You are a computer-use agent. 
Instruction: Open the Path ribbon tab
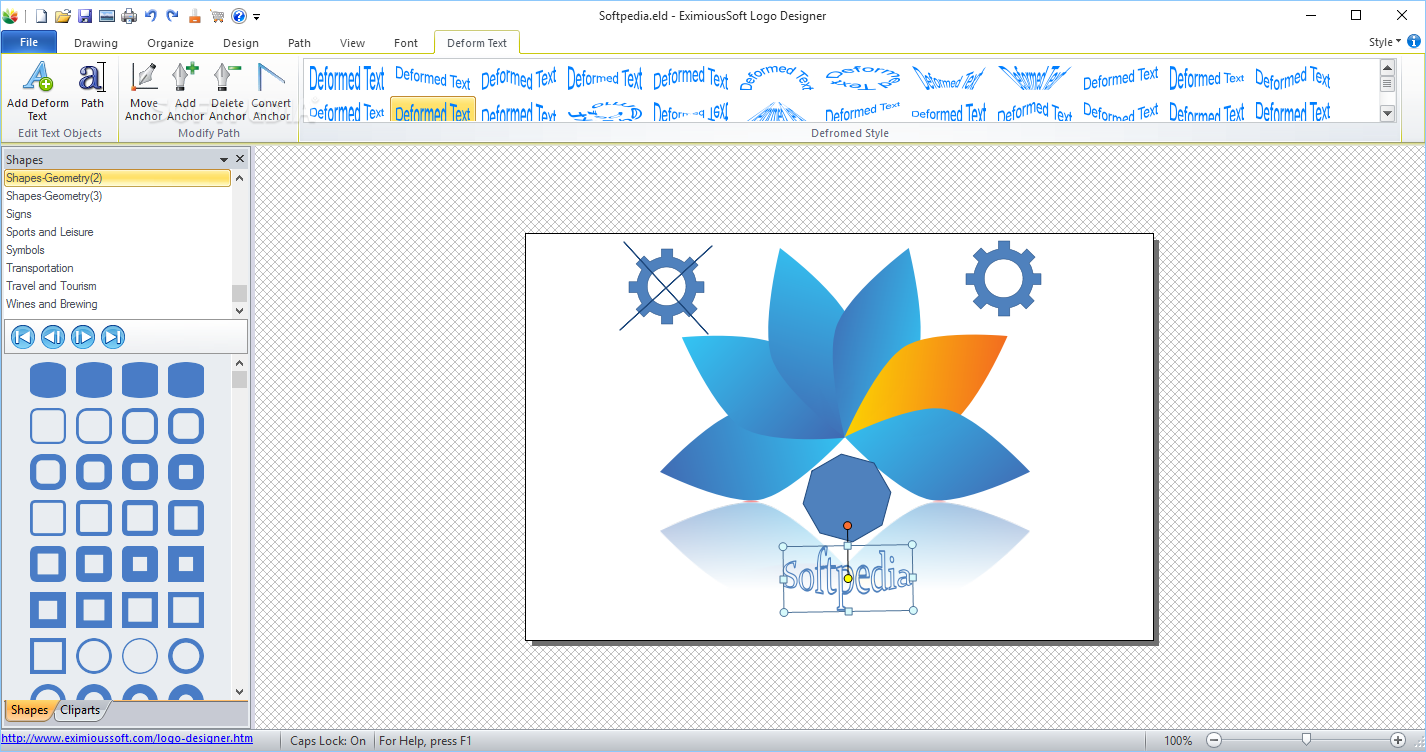299,43
